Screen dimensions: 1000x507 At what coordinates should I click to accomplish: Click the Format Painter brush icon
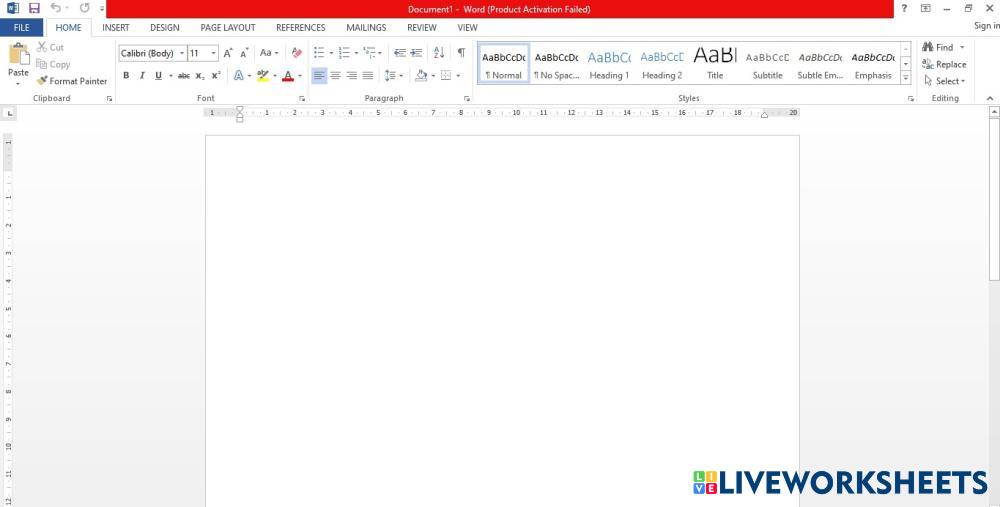(x=42, y=81)
